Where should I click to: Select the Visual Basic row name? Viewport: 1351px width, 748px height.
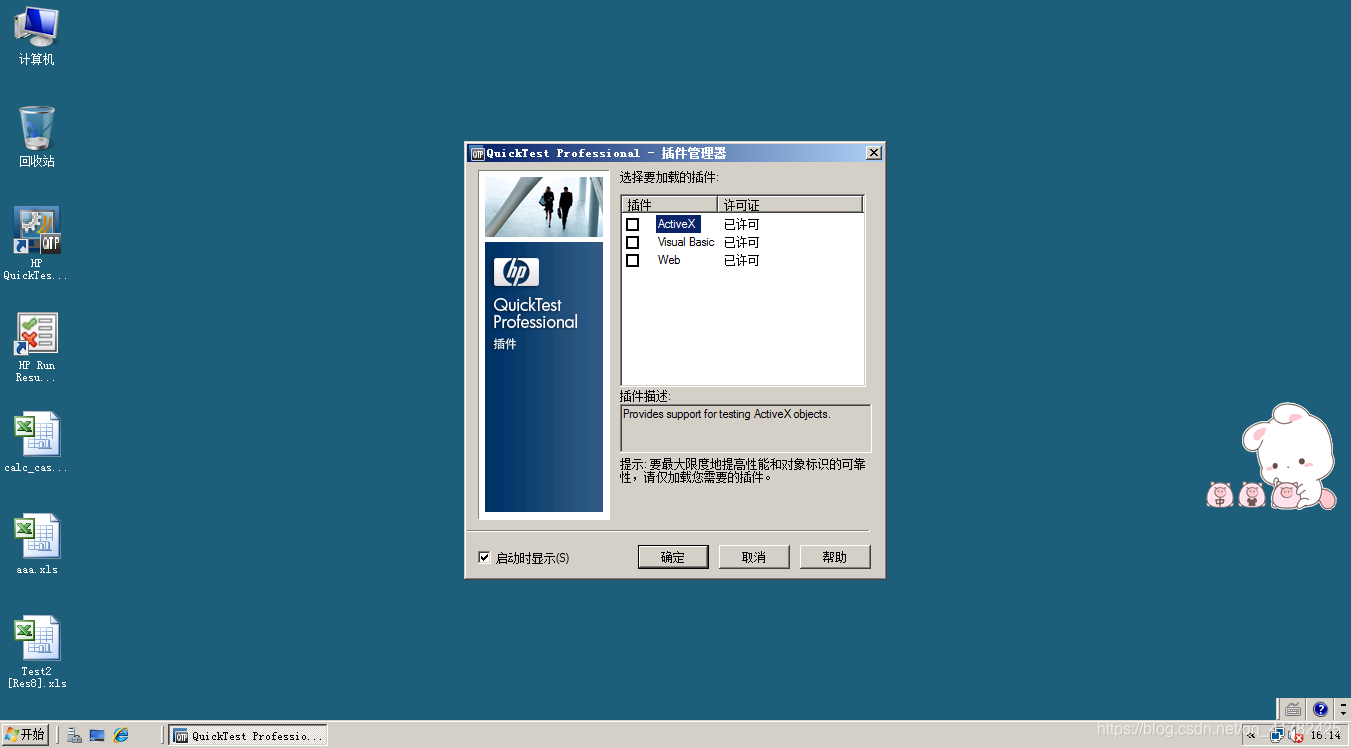pyautogui.click(x=686, y=242)
